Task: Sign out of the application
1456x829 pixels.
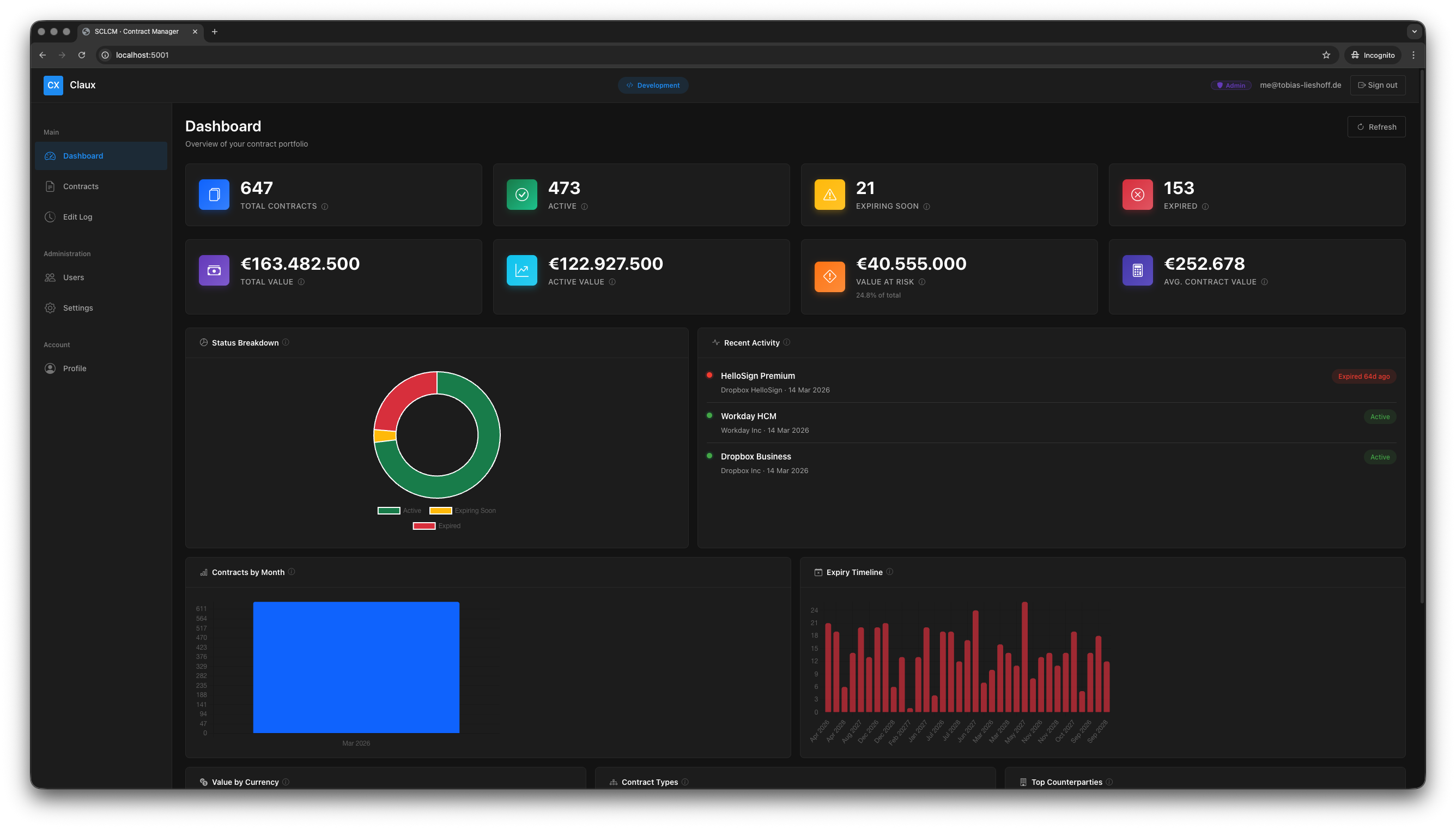Action: pos(1378,85)
